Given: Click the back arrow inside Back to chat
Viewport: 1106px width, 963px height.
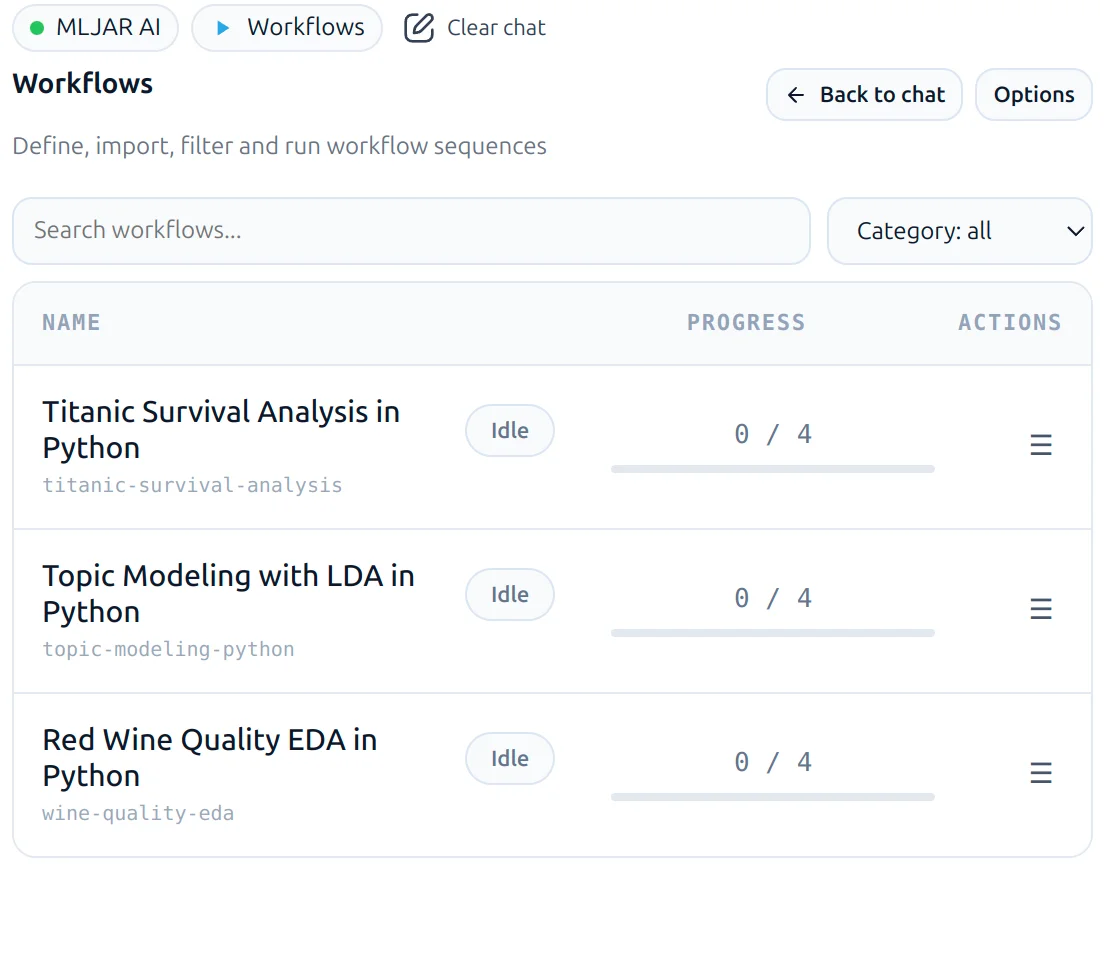Looking at the screenshot, I should pyautogui.click(x=794, y=94).
